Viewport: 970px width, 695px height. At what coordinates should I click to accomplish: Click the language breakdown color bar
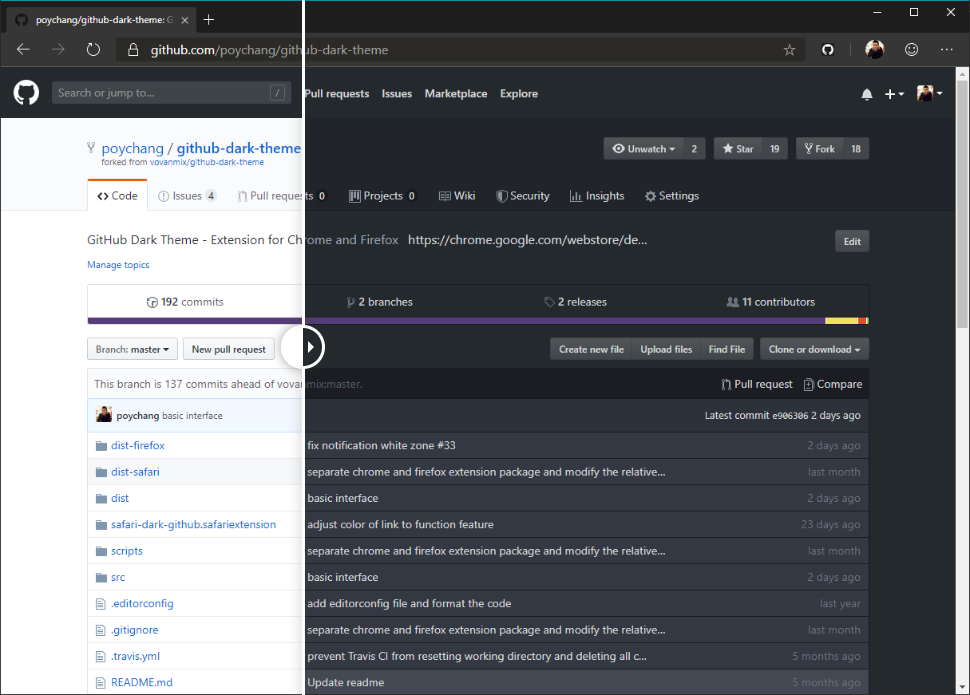(478, 321)
